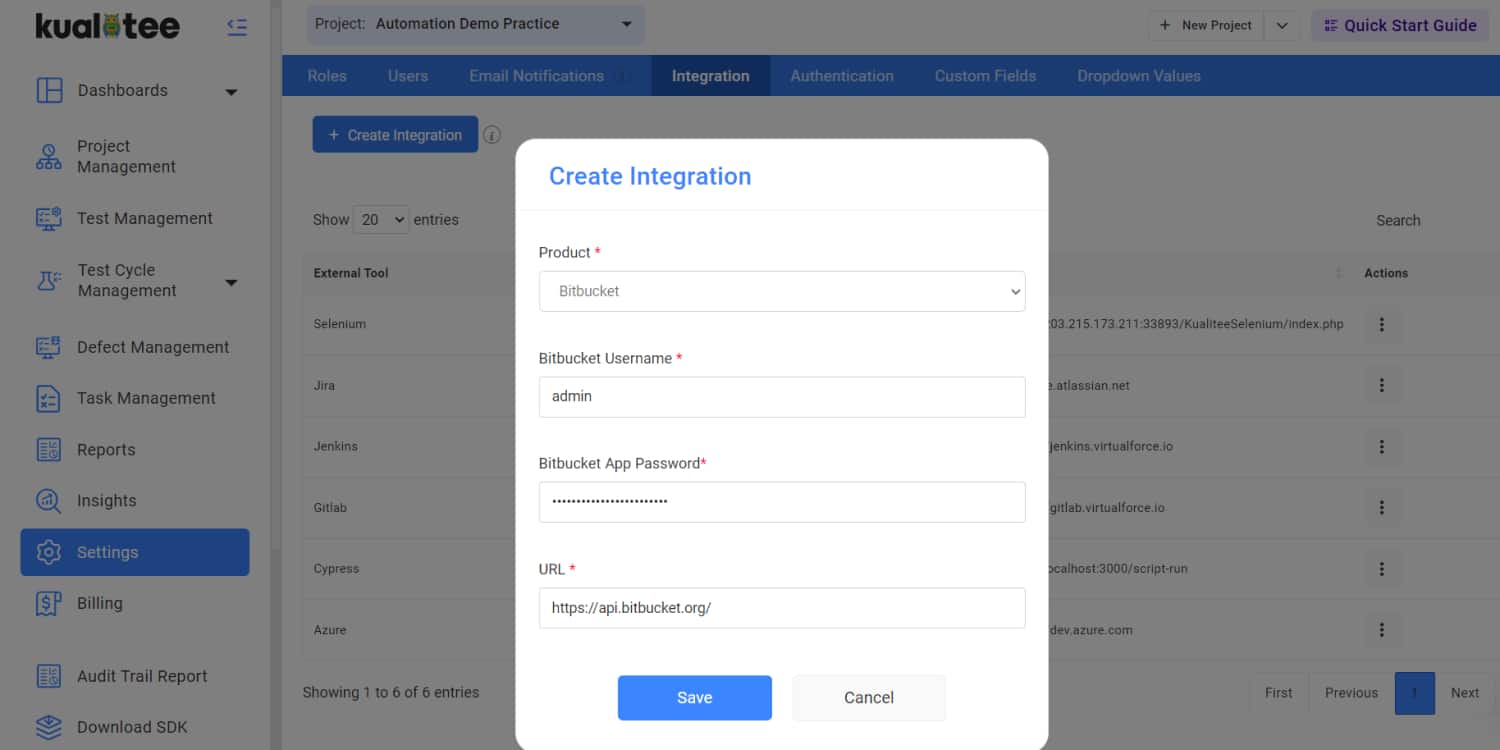Save the Bitbucket integration
Image resolution: width=1500 pixels, height=750 pixels.
click(x=694, y=698)
